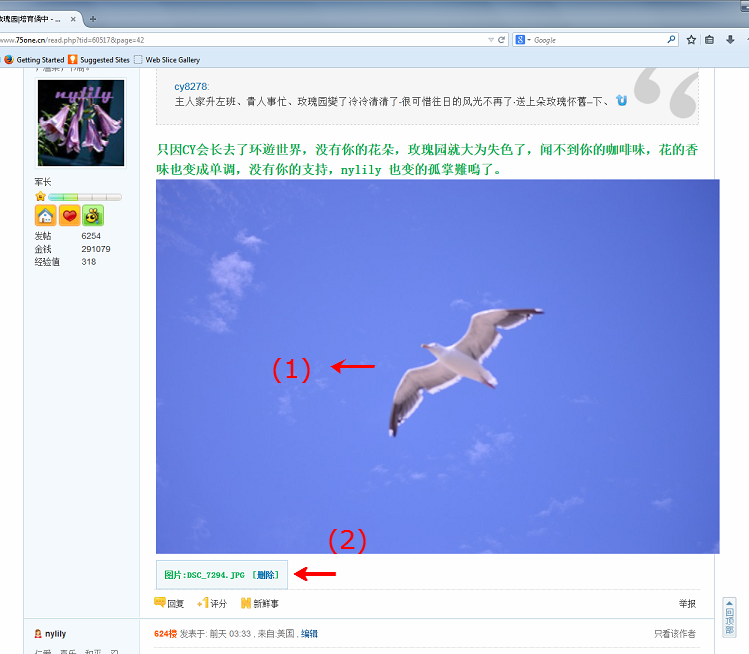Bookmark this page with the star icon
The height and width of the screenshot is (654, 749).
pos(691,40)
